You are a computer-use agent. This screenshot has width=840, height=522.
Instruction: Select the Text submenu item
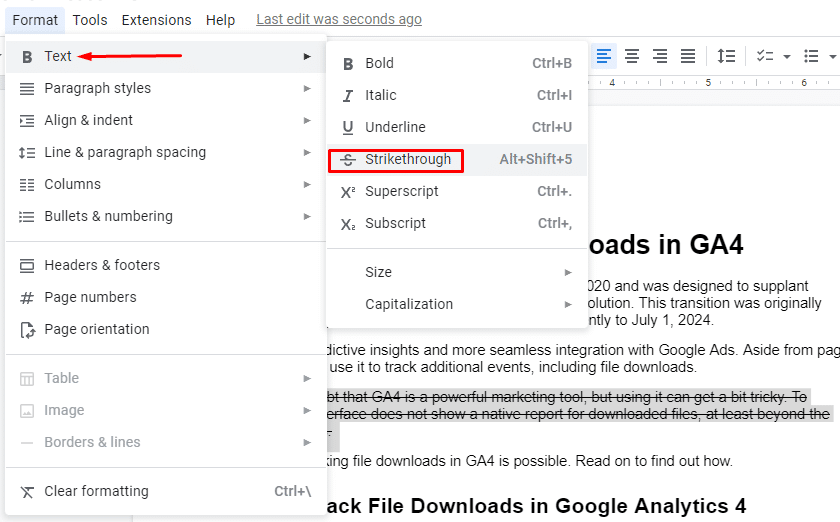pos(166,56)
